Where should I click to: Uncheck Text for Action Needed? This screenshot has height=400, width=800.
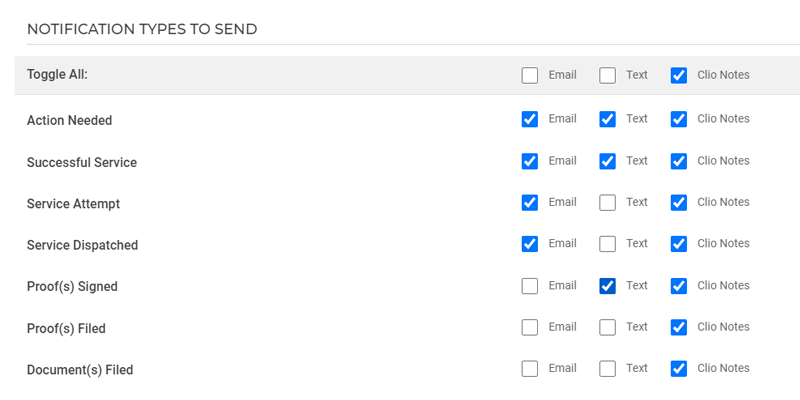click(x=607, y=119)
